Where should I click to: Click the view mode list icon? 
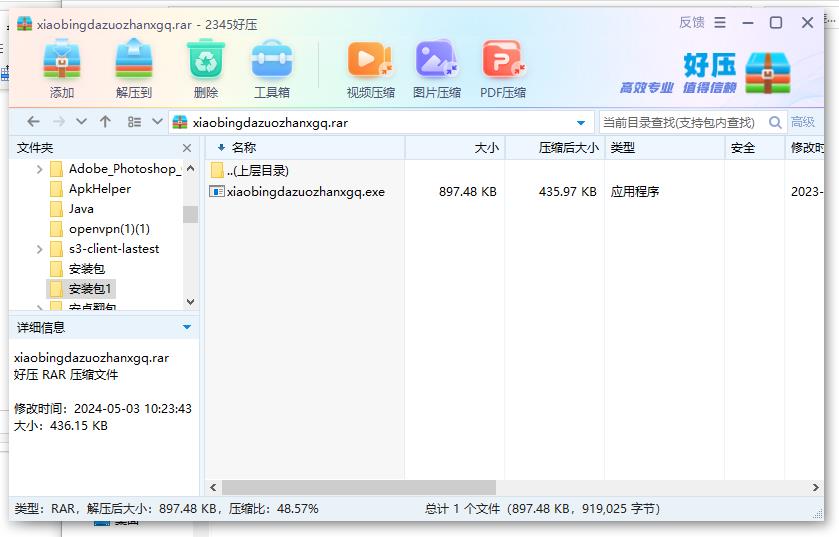(134, 122)
